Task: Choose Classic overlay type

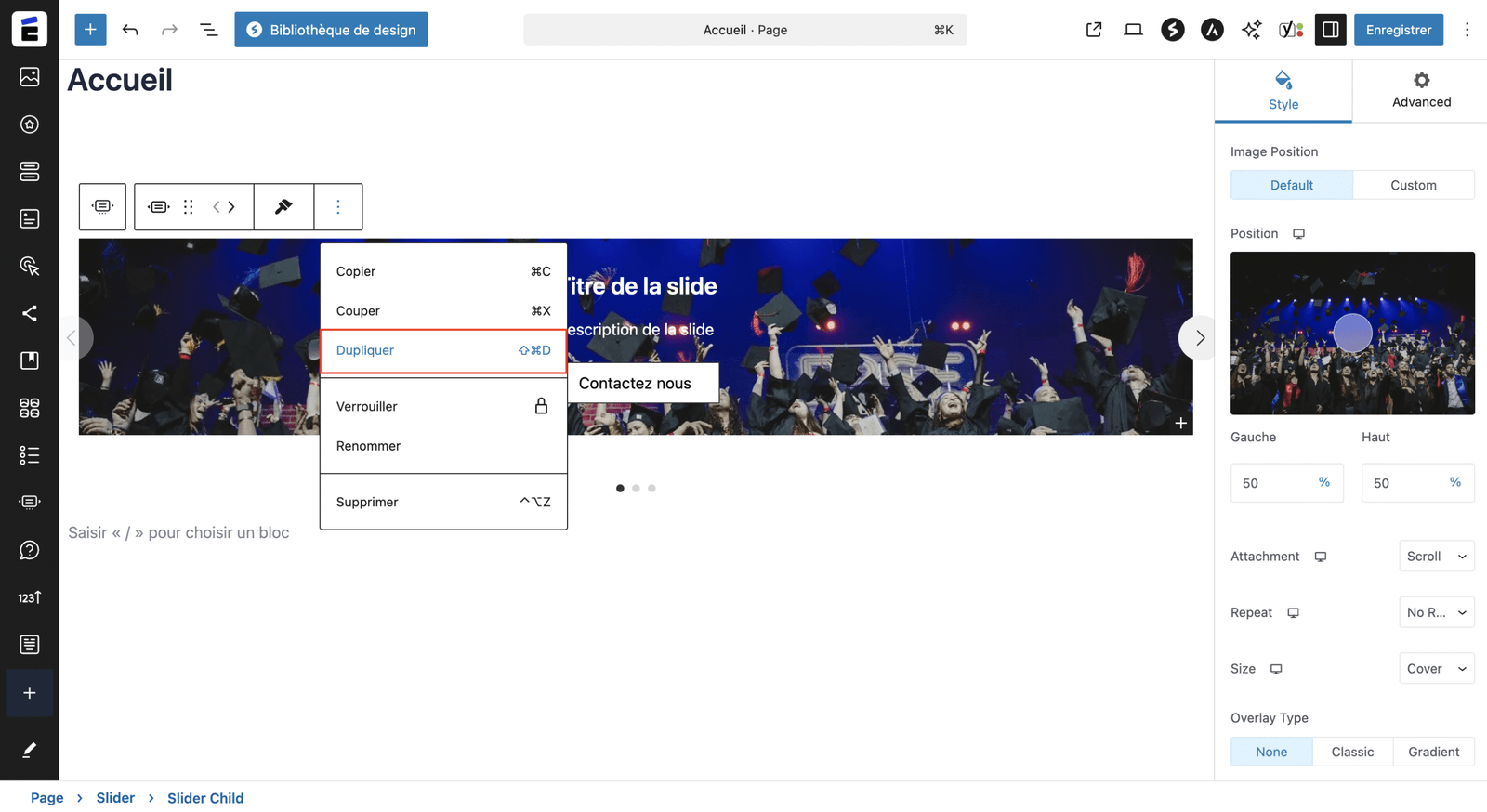Action: 1352,752
